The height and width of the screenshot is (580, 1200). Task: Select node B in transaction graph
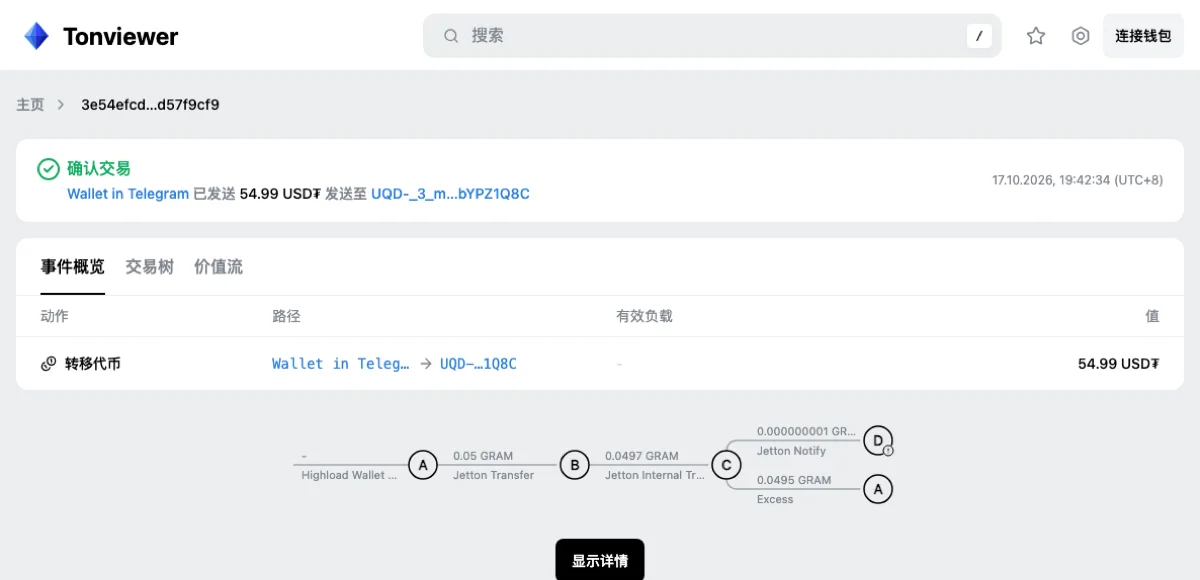[x=574, y=465]
